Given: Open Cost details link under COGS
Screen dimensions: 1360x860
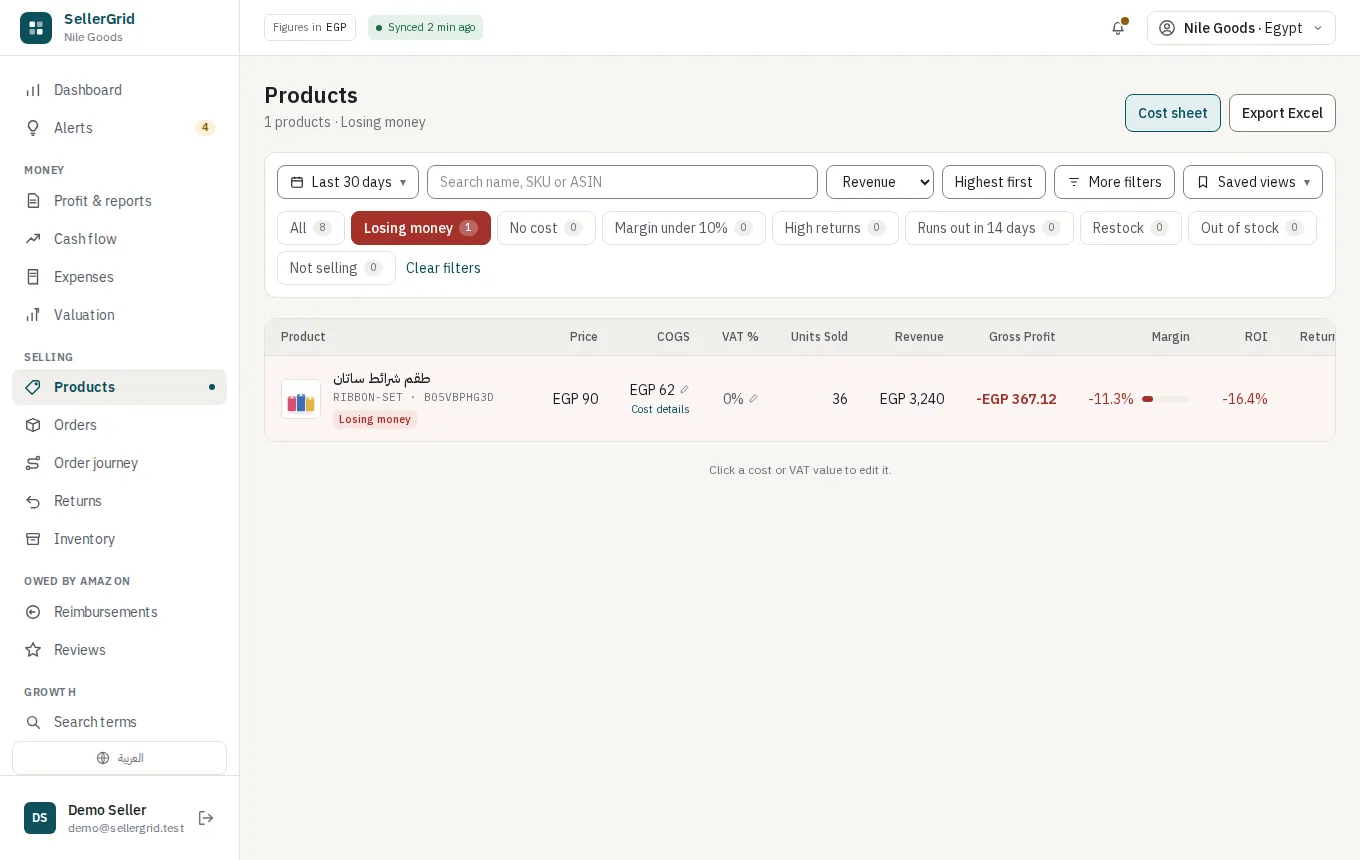Looking at the screenshot, I should 660,409.
